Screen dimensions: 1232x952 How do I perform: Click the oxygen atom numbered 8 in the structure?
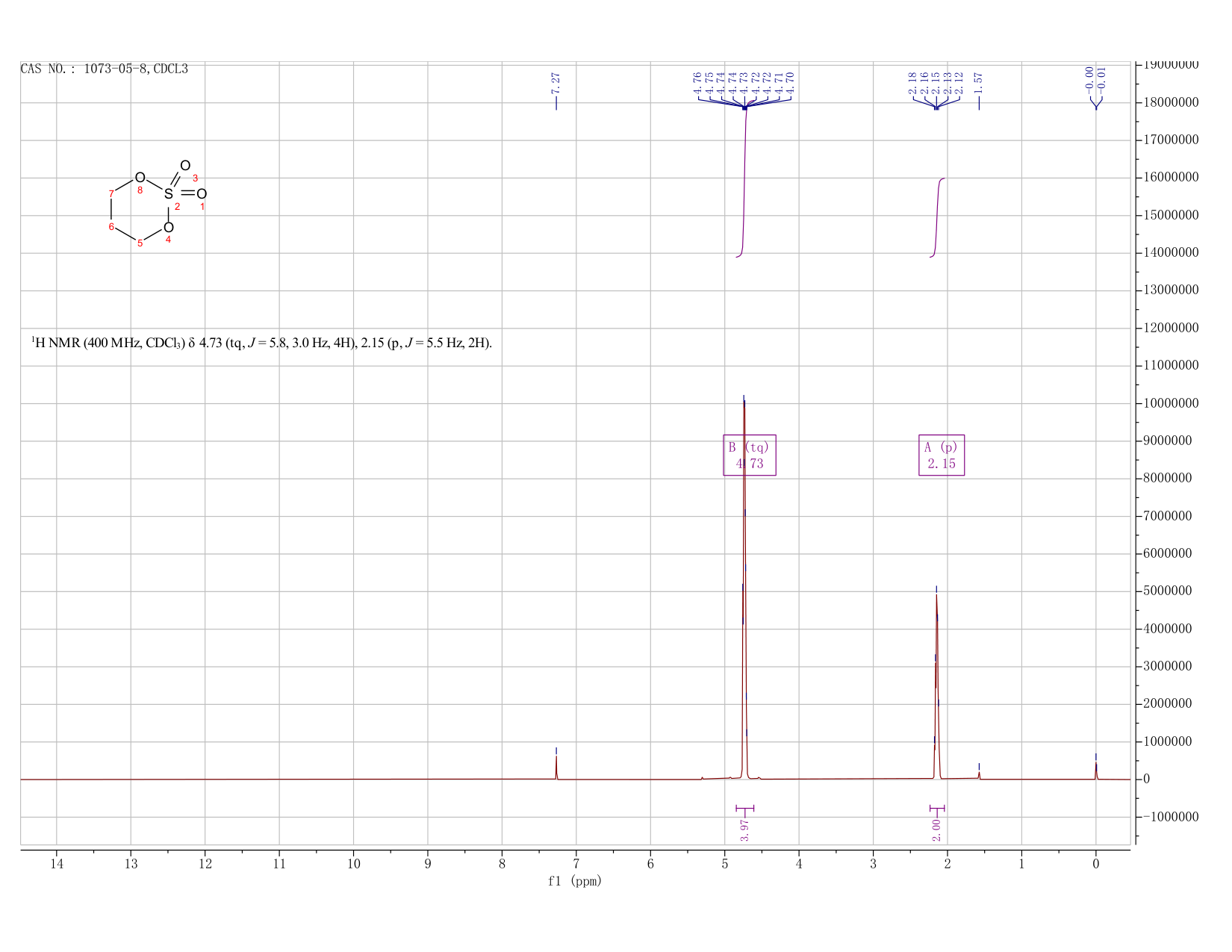140,178
